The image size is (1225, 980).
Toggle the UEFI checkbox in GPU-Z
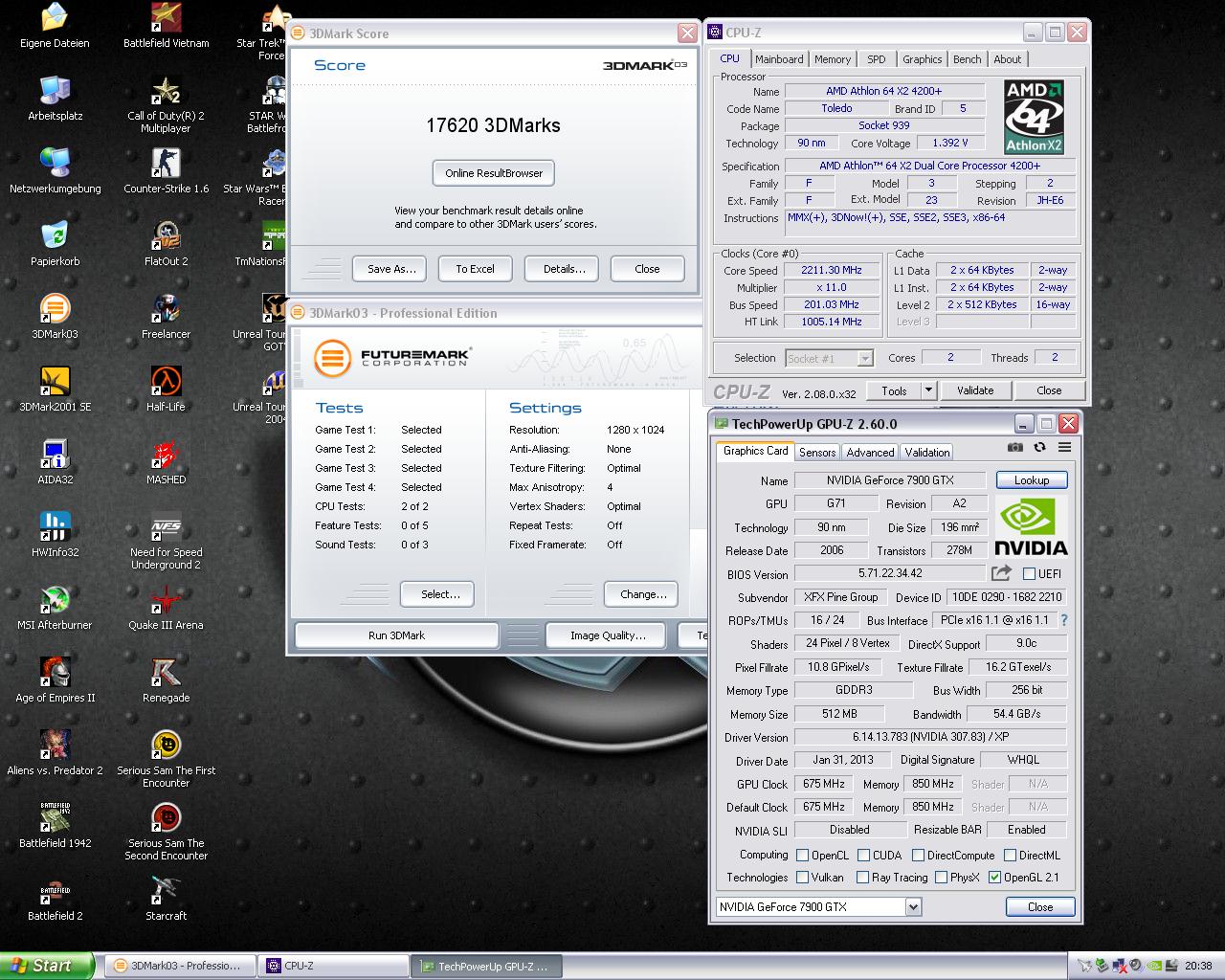(1029, 574)
